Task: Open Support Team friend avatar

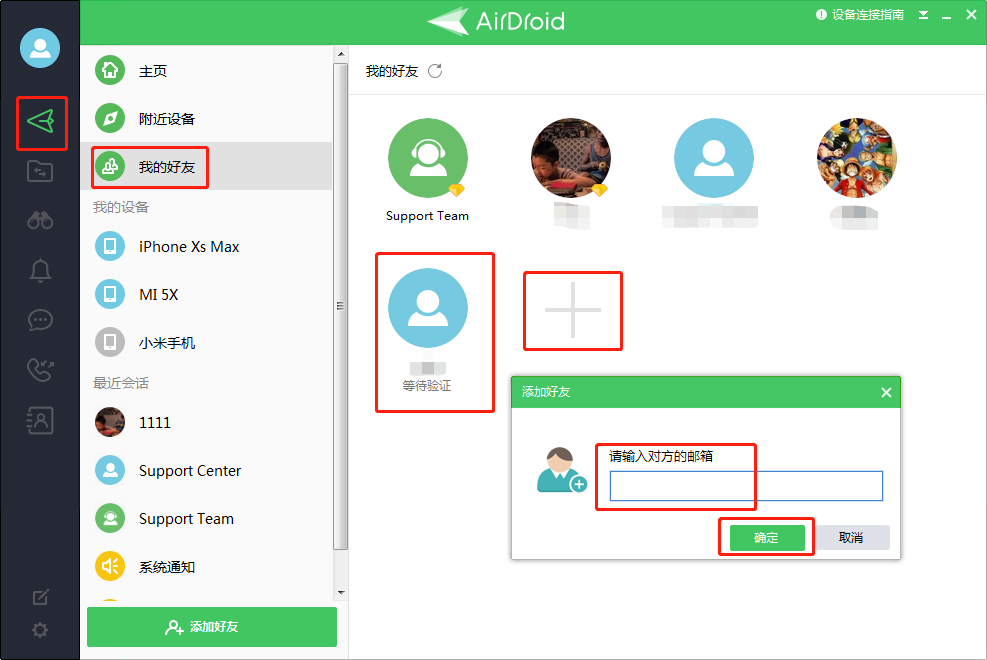Action: tap(428, 158)
